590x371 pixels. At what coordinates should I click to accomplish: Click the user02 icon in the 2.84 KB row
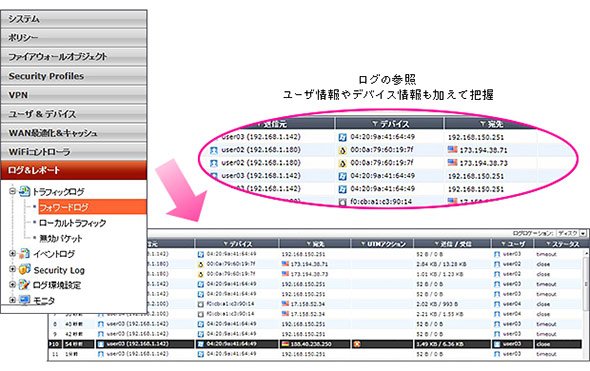tap(497, 264)
